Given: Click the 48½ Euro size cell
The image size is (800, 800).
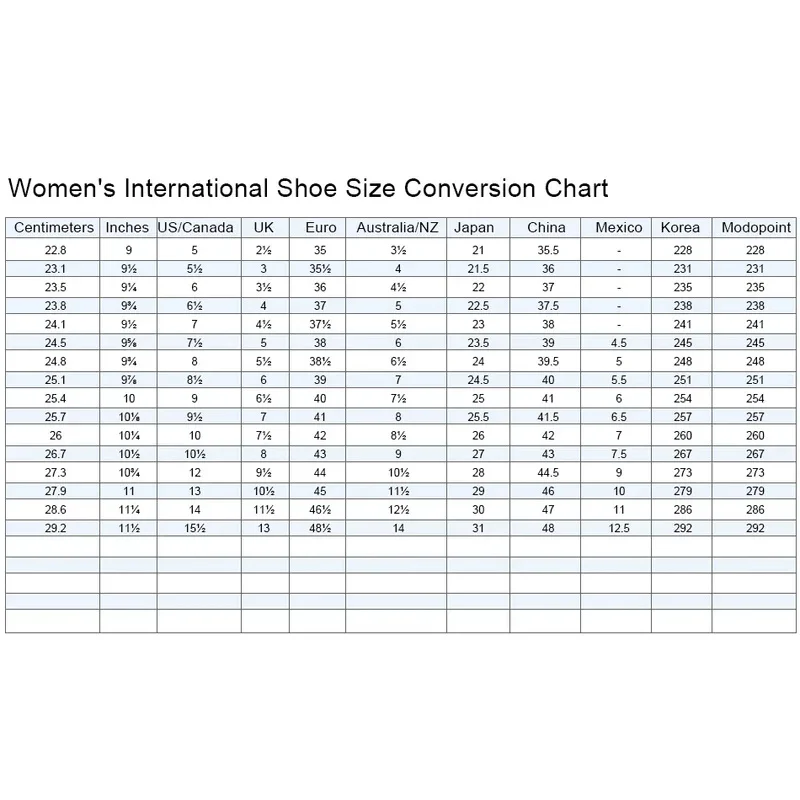Looking at the screenshot, I should [x=320, y=527].
